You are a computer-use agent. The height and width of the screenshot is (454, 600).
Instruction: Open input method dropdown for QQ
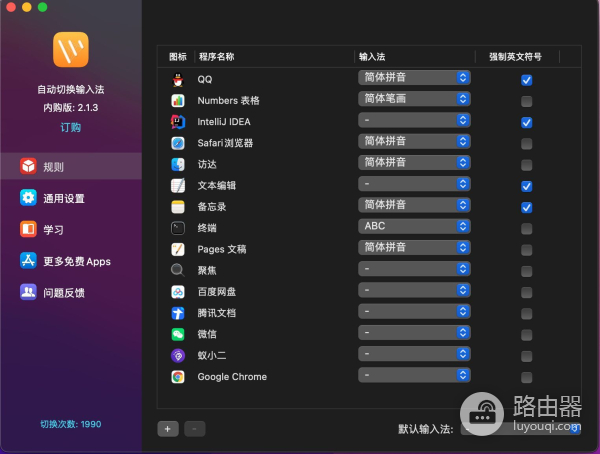point(414,78)
